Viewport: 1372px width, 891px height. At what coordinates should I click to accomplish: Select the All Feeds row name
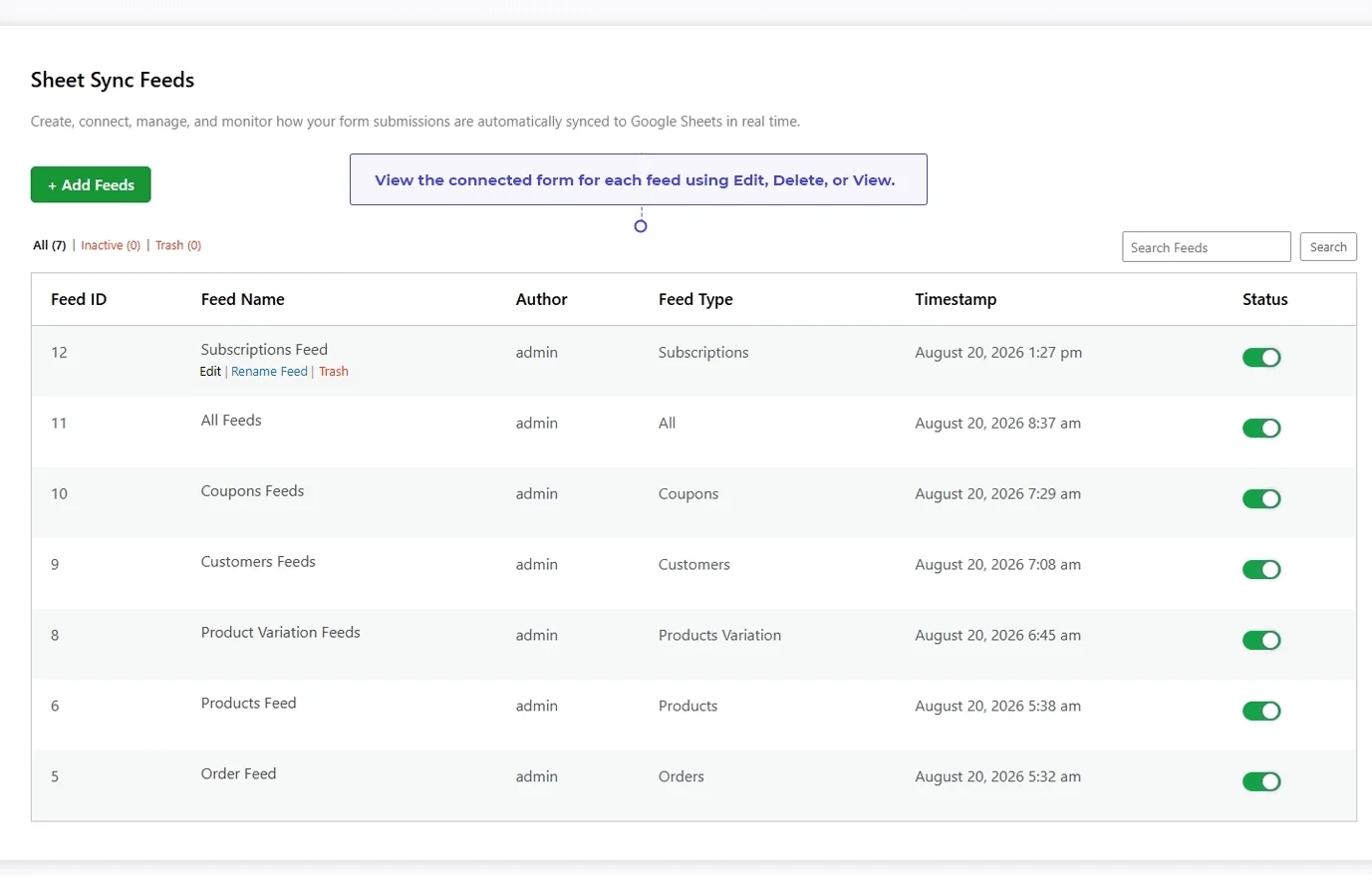point(231,421)
